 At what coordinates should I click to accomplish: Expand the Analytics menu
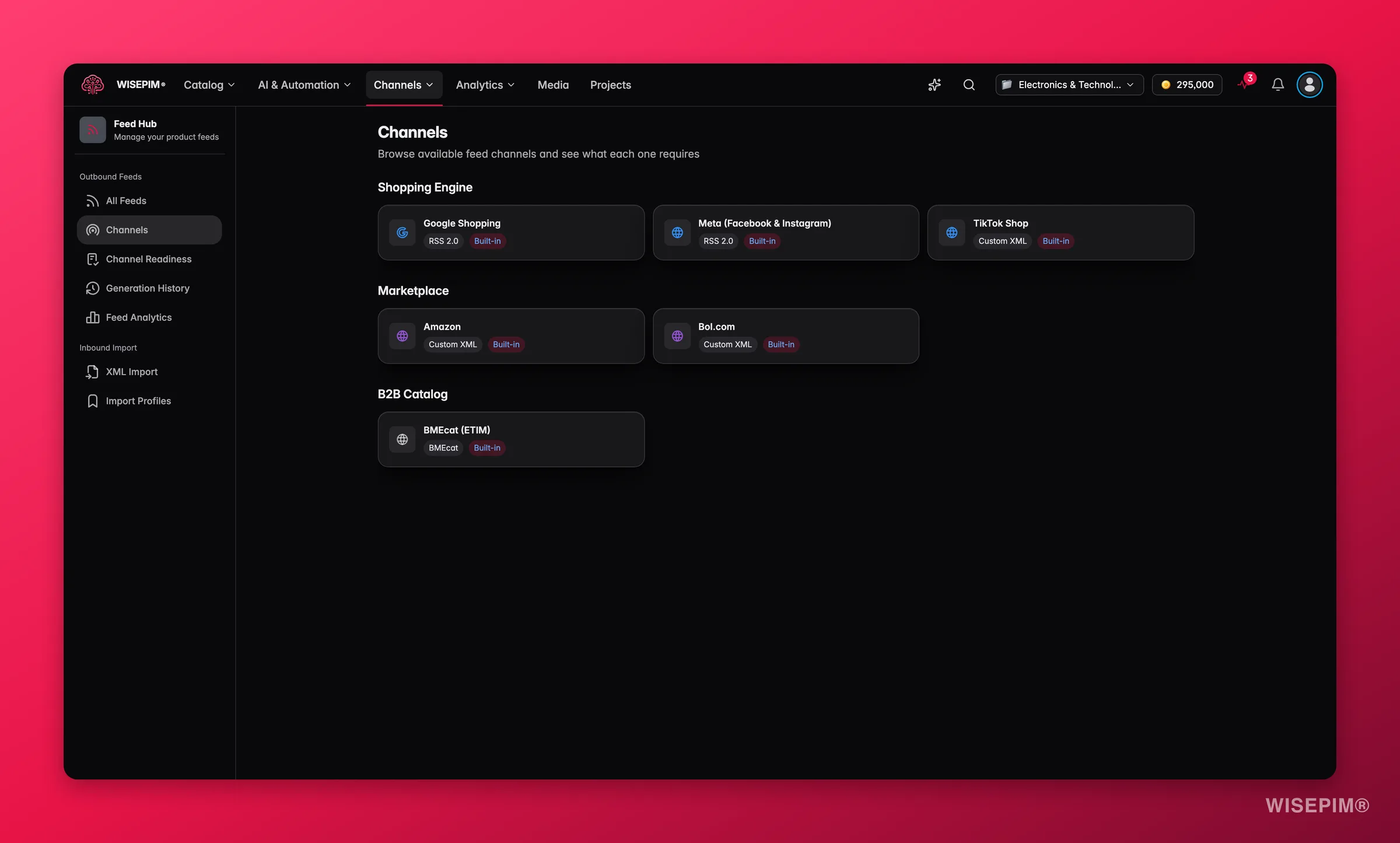click(x=485, y=85)
